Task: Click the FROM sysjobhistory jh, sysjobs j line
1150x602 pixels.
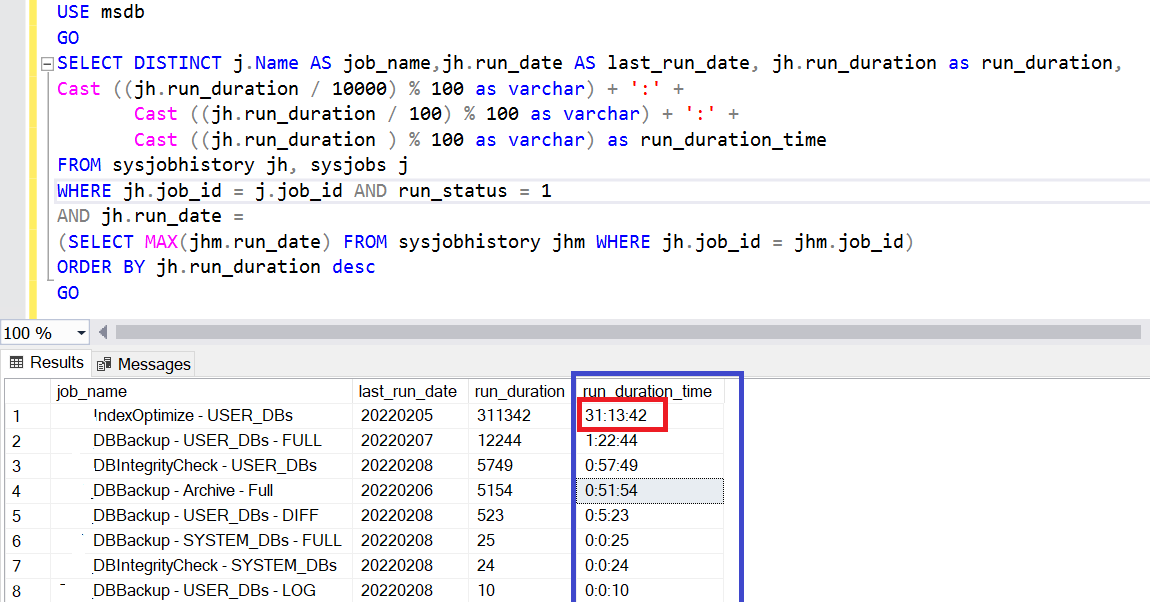Action: click(233, 165)
